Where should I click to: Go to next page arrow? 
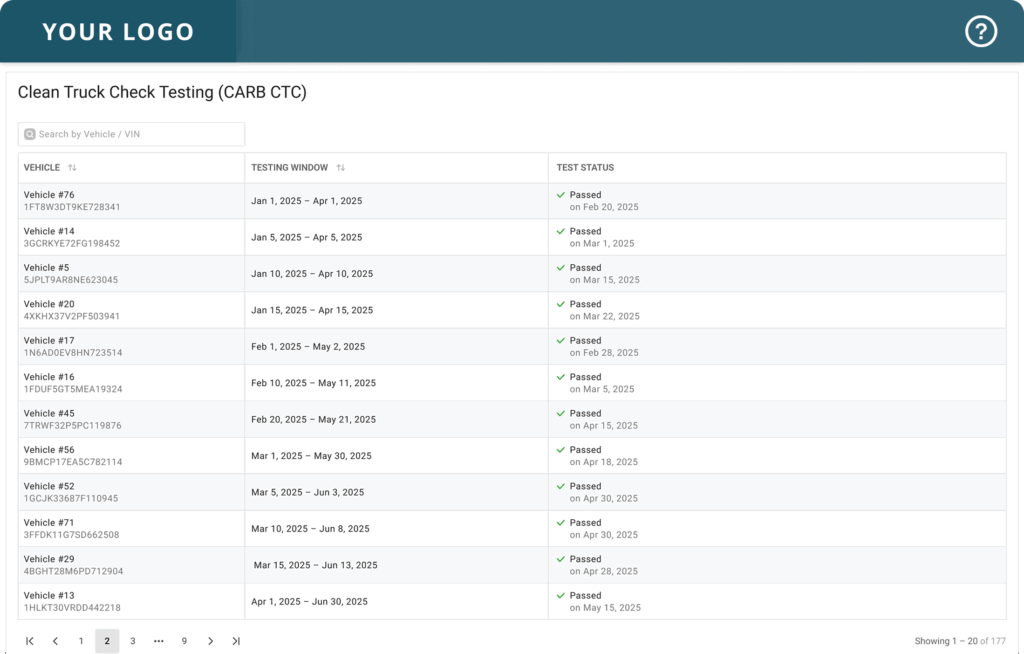[x=210, y=641]
